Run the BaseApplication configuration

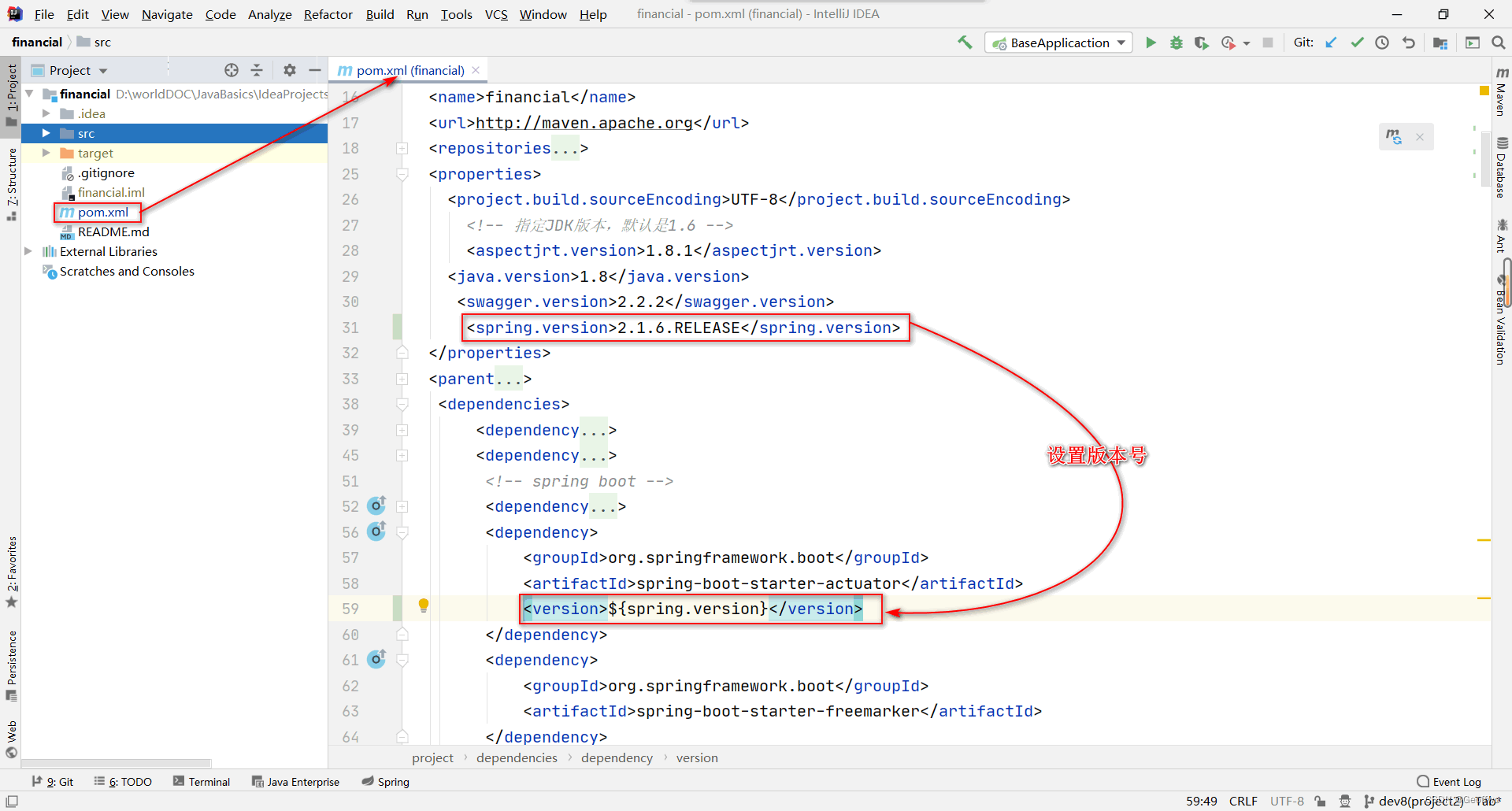(1151, 43)
